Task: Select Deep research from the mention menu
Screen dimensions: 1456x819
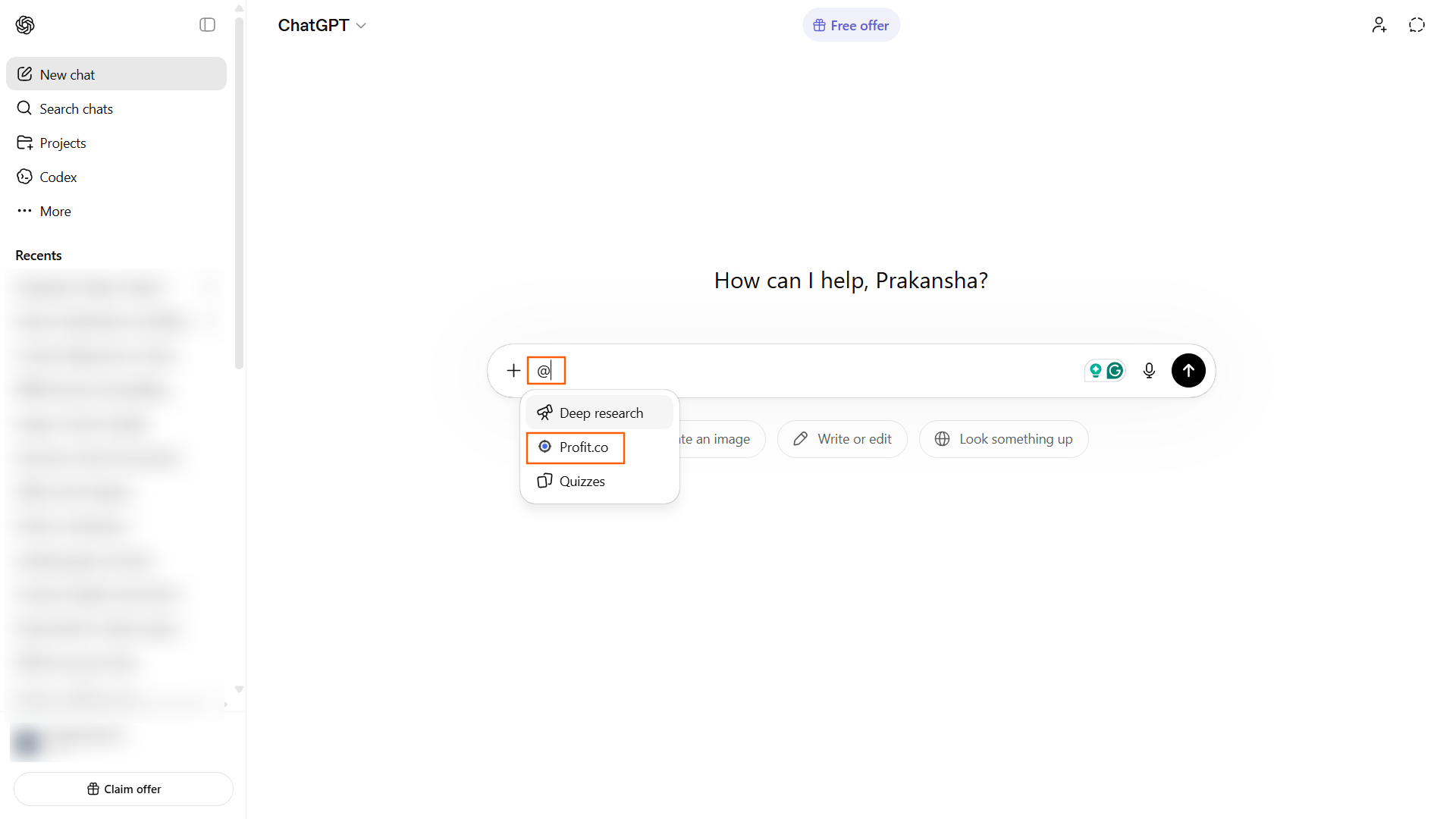Action: tap(599, 413)
